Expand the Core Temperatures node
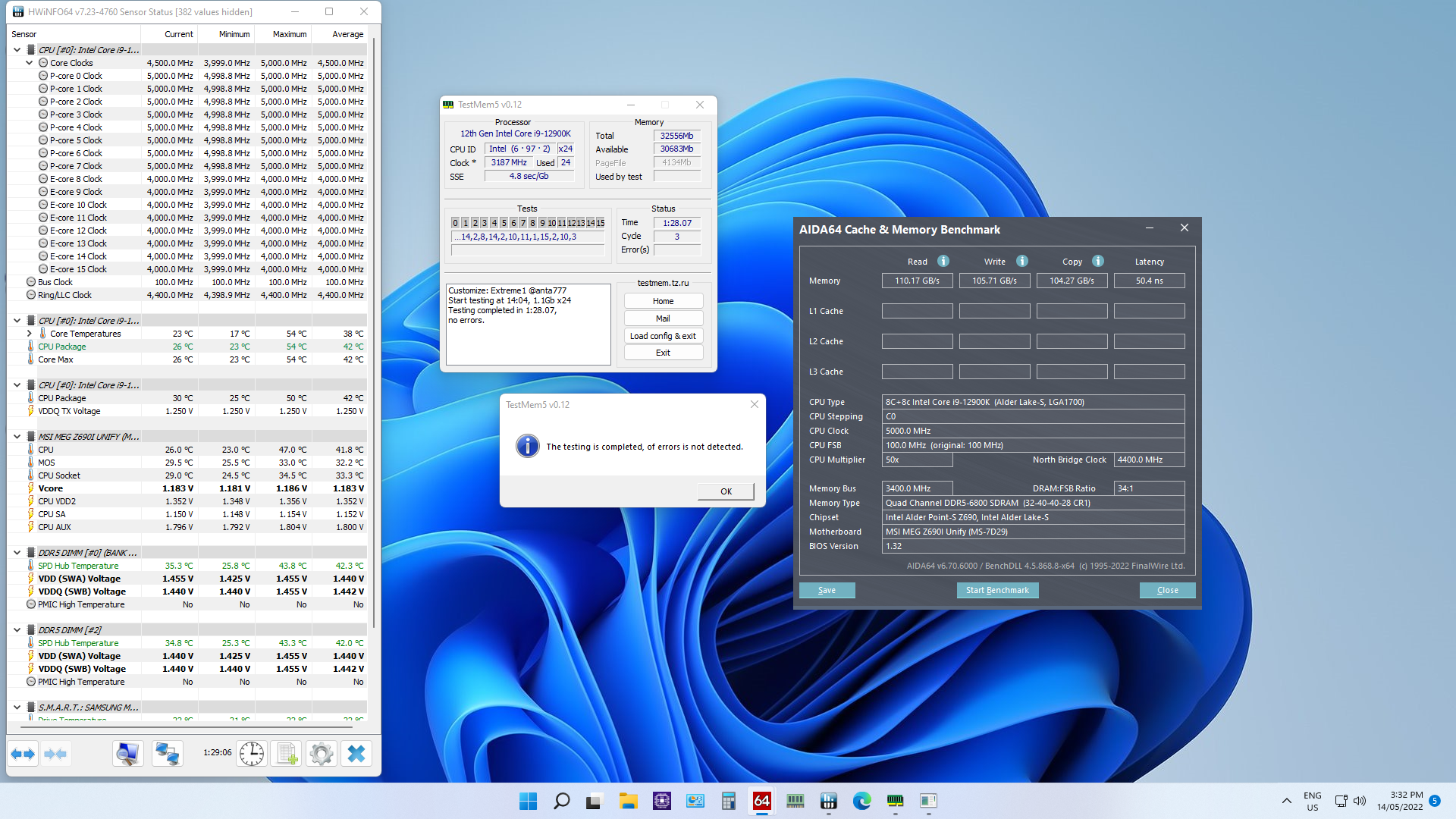This screenshot has height=819, width=1456. [29, 334]
